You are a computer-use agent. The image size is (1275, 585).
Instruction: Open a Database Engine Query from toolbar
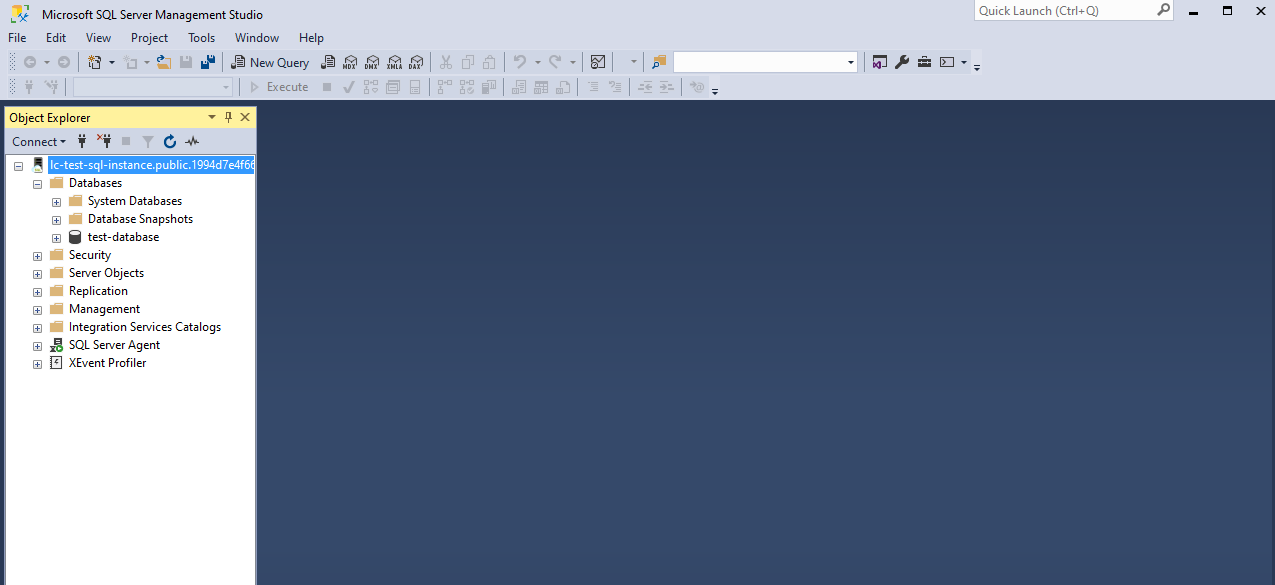(328, 62)
